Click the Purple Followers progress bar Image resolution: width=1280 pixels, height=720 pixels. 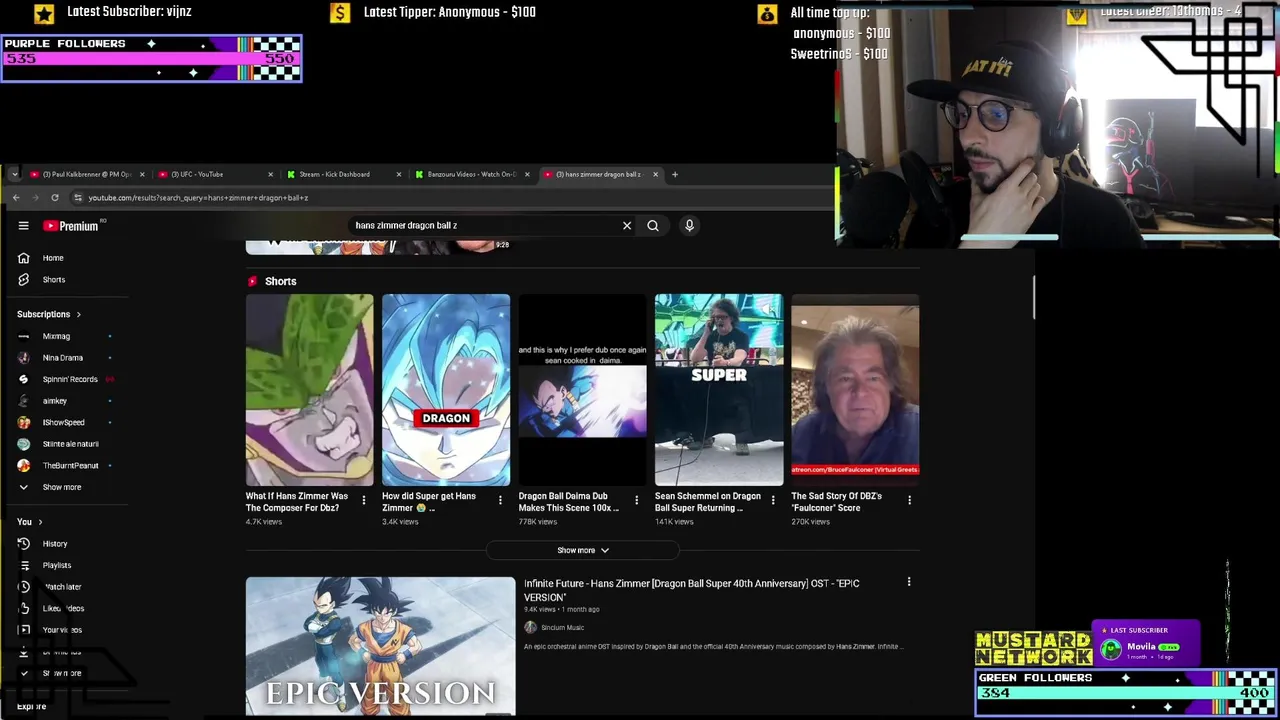pos(152,59)
